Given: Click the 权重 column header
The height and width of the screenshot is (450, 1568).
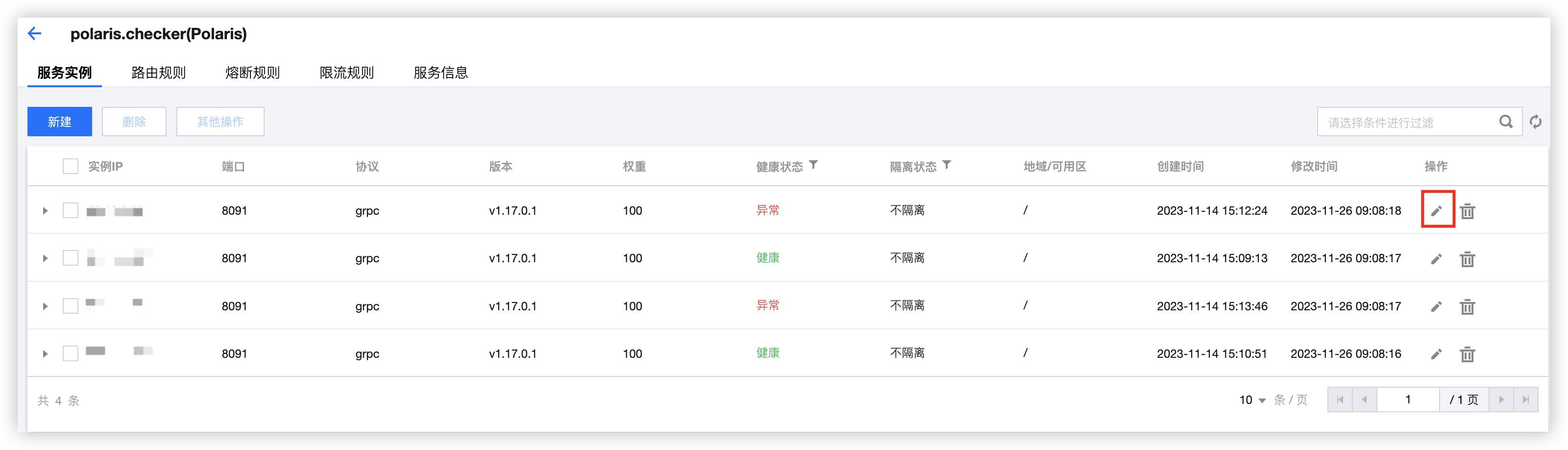Looking at the screenshot, I should (634, 166).
